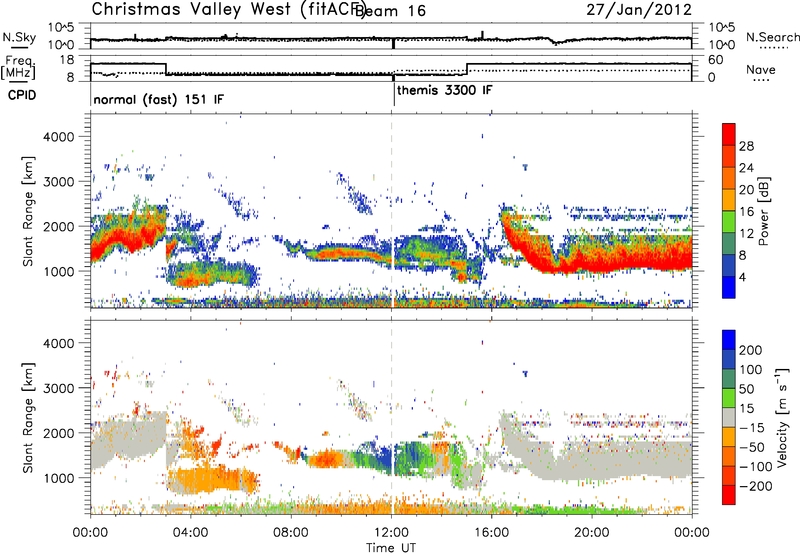The width and height of the screenshot is (800, 554).
Task: Click the "16:00" time tick label
Action: point(491,533)
